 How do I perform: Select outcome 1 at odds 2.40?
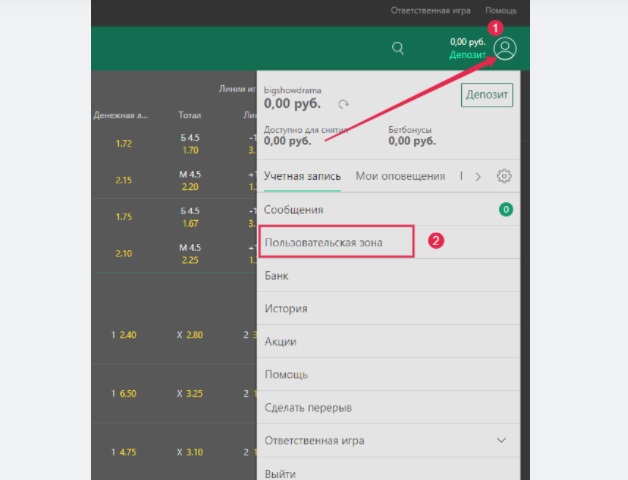click(123, 335)
